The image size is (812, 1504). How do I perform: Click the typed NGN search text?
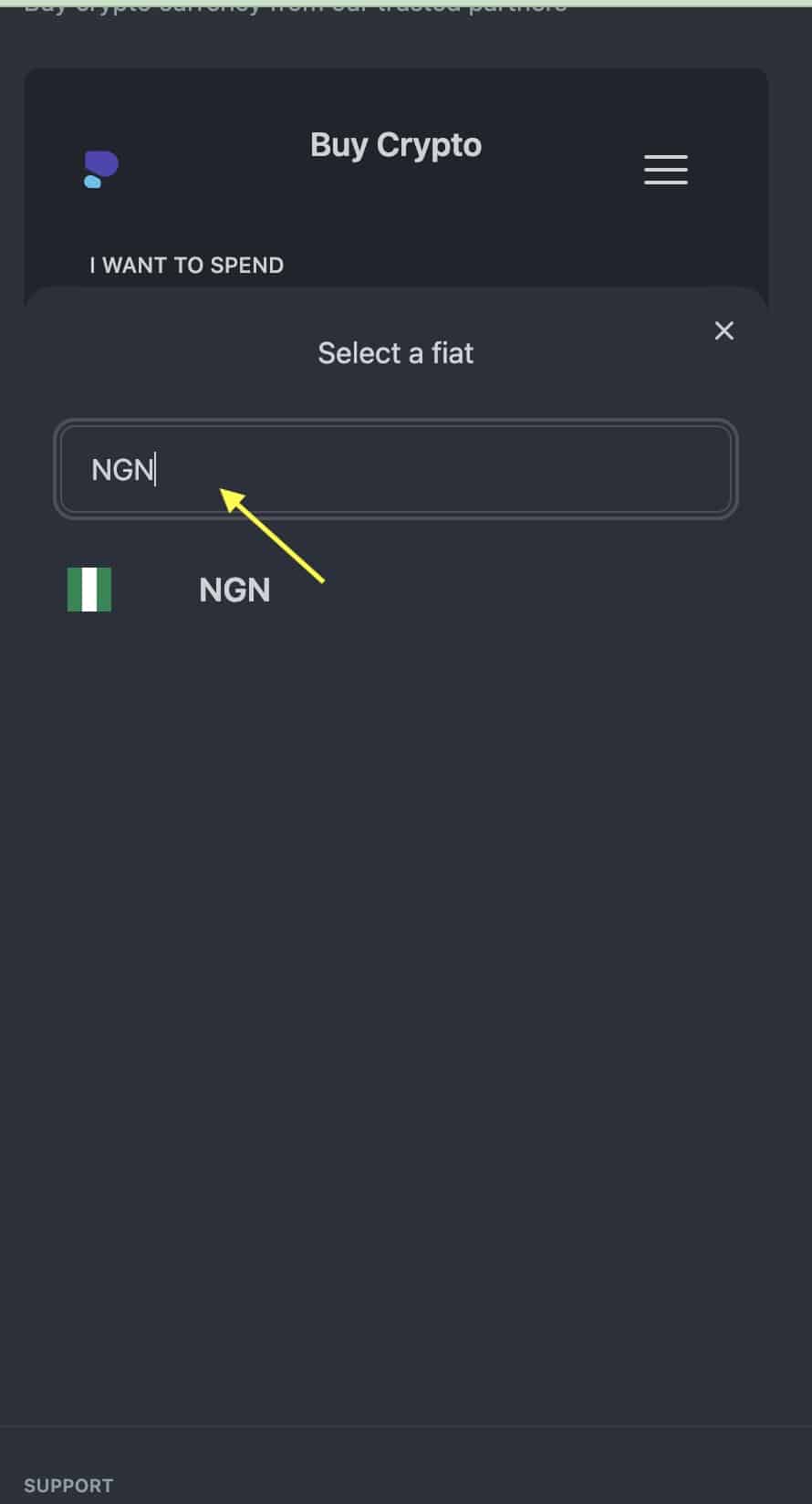(122, 470)
